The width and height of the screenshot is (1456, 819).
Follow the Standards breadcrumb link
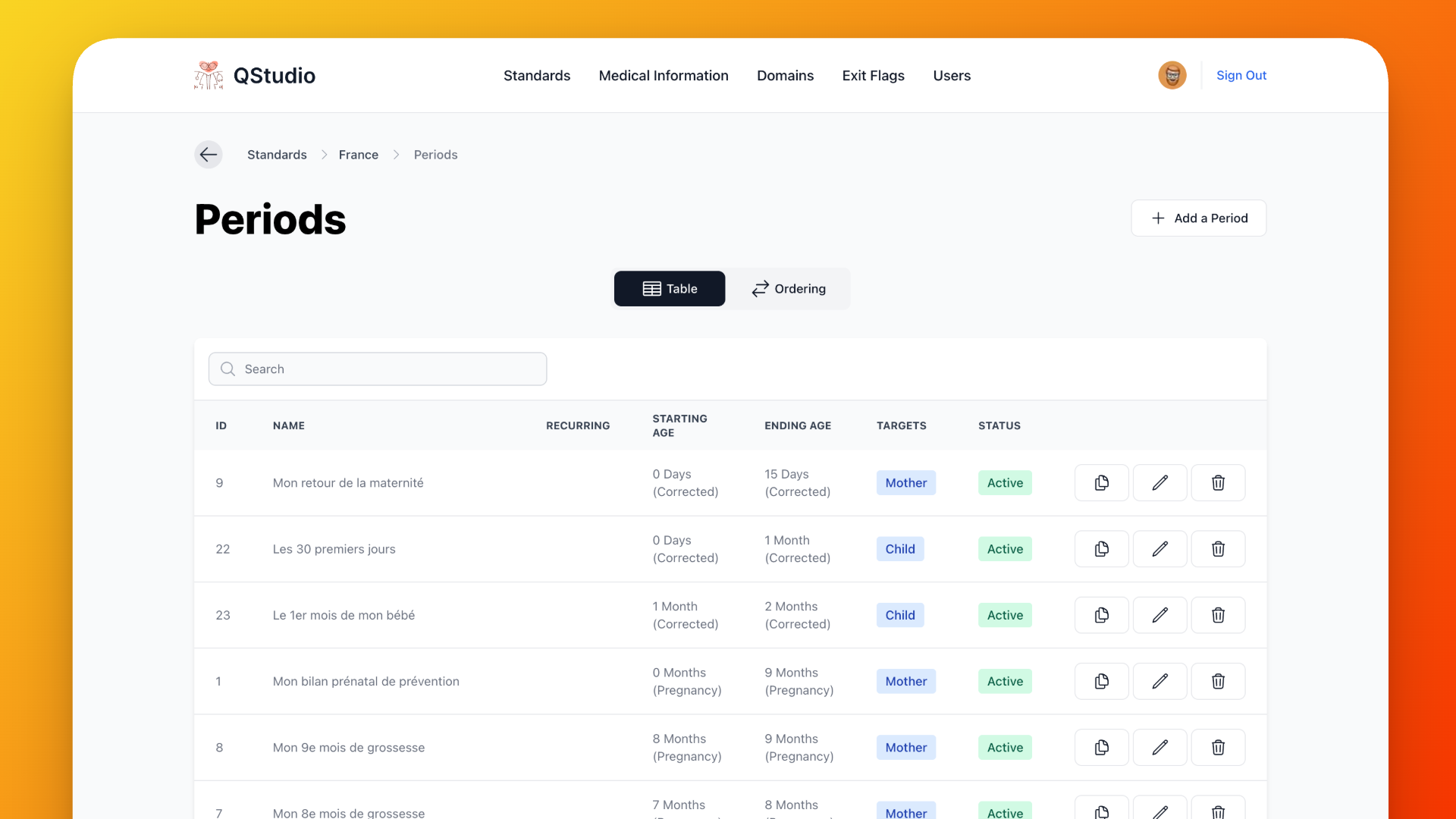point(277,155)
